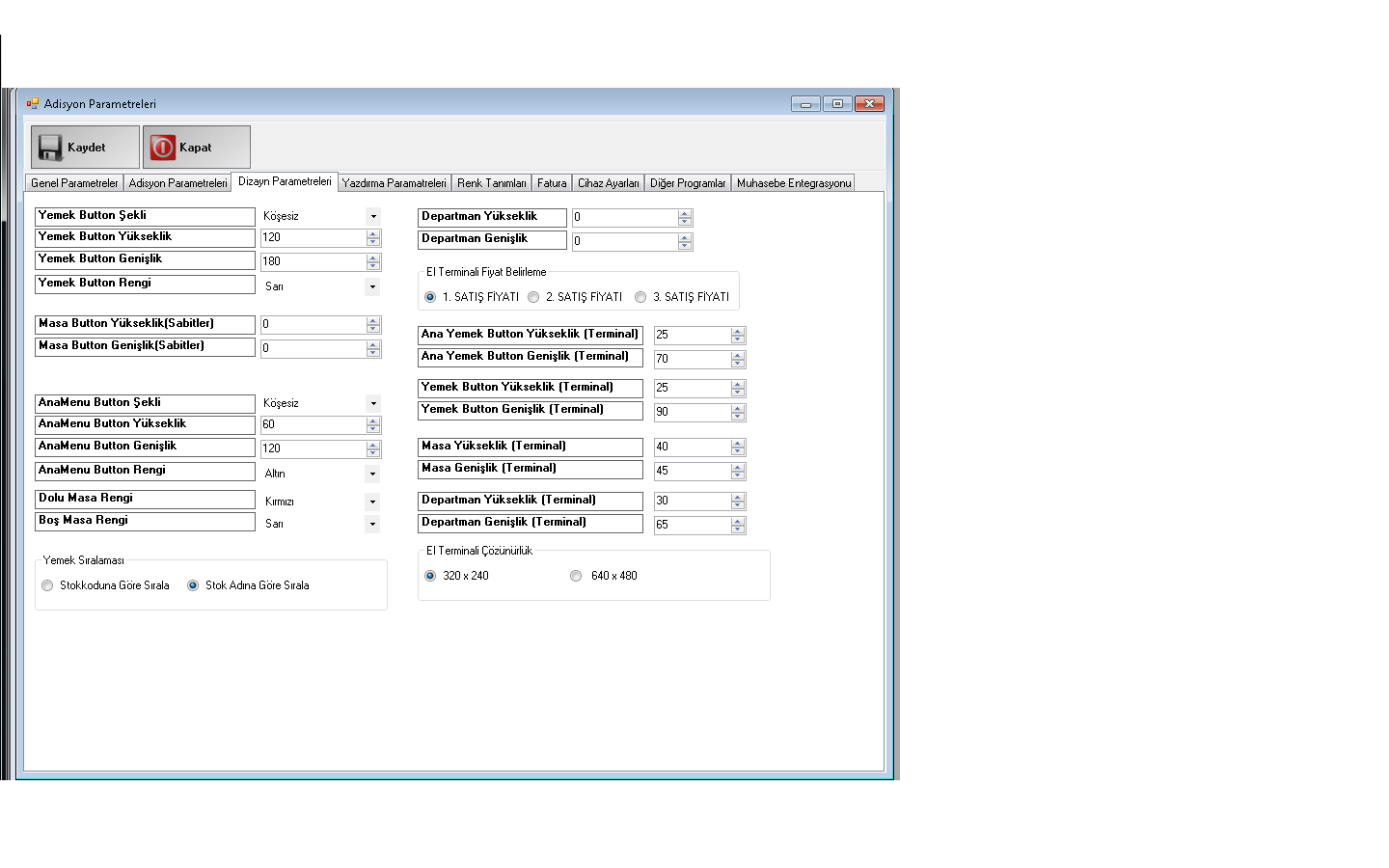
Task: Switch to Muhasebe Entegrasyonu tab
Action: coord(793,183)
